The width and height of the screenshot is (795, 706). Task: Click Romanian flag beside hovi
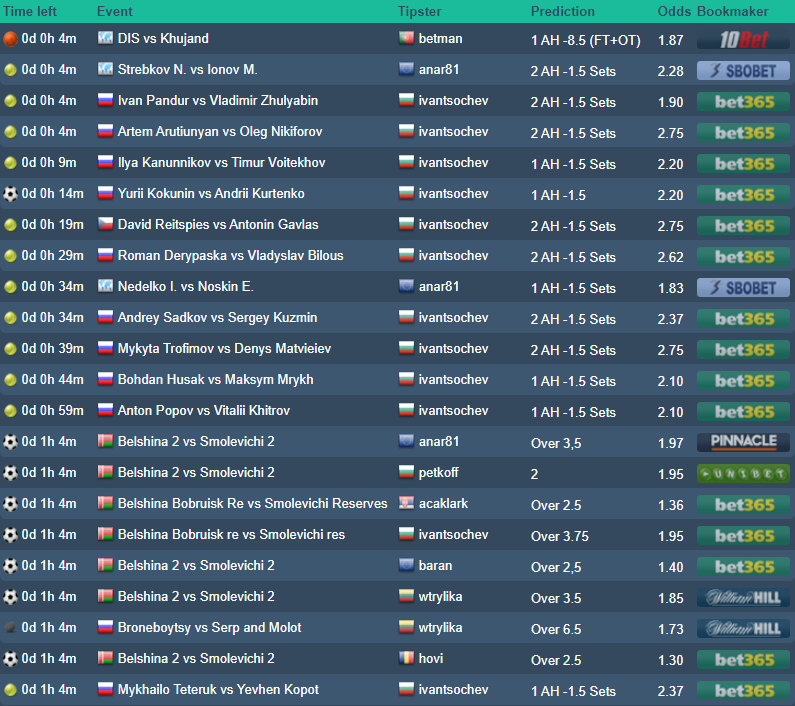coord(406,658)
